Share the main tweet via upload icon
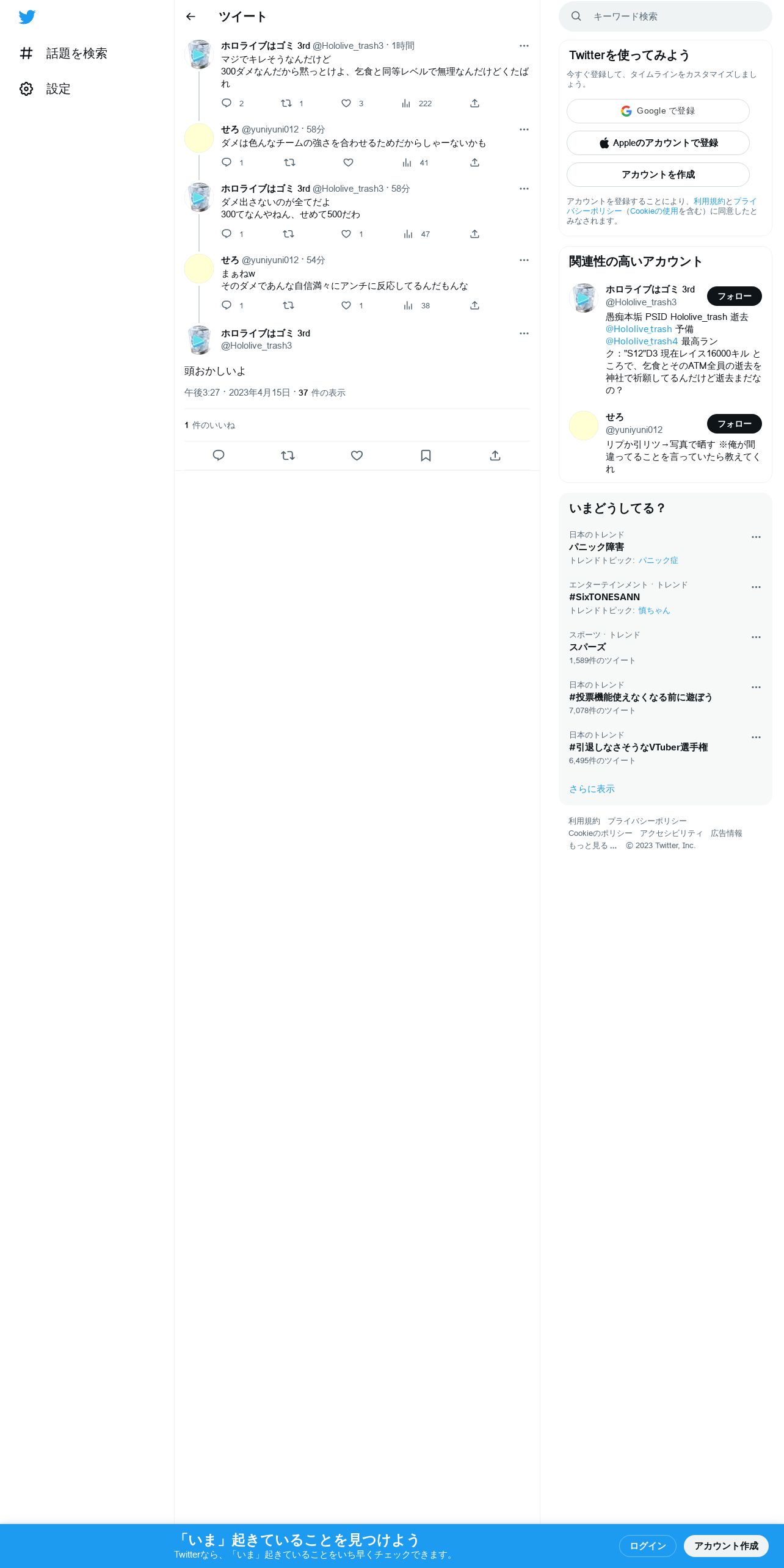 click(x=495, y=456)
